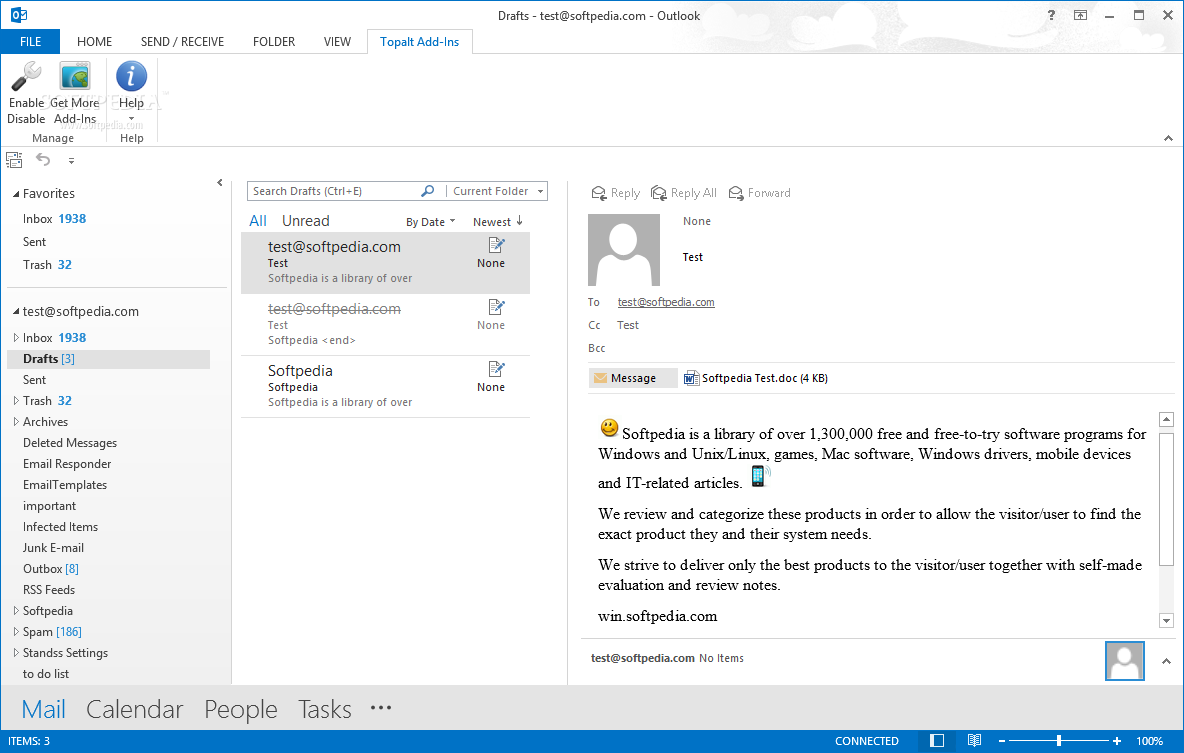The width and height of the screenshot is (1184, 753).
Task: Click the 100% zoom level
Action: click(1149, 742)
